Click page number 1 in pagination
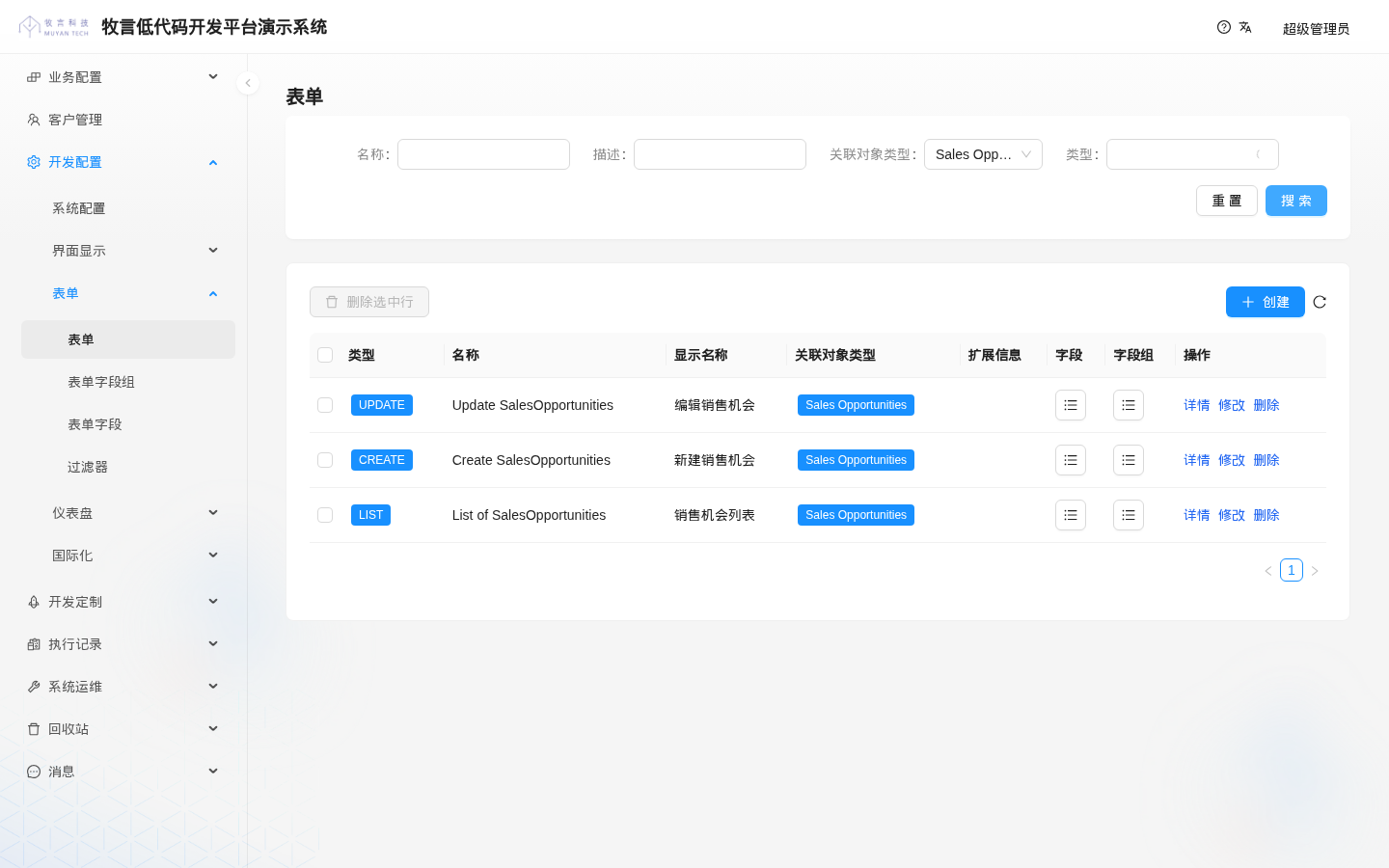The width and height of the screenshot is (1389, 868). pyautogui.click(x=1292, y=570)
